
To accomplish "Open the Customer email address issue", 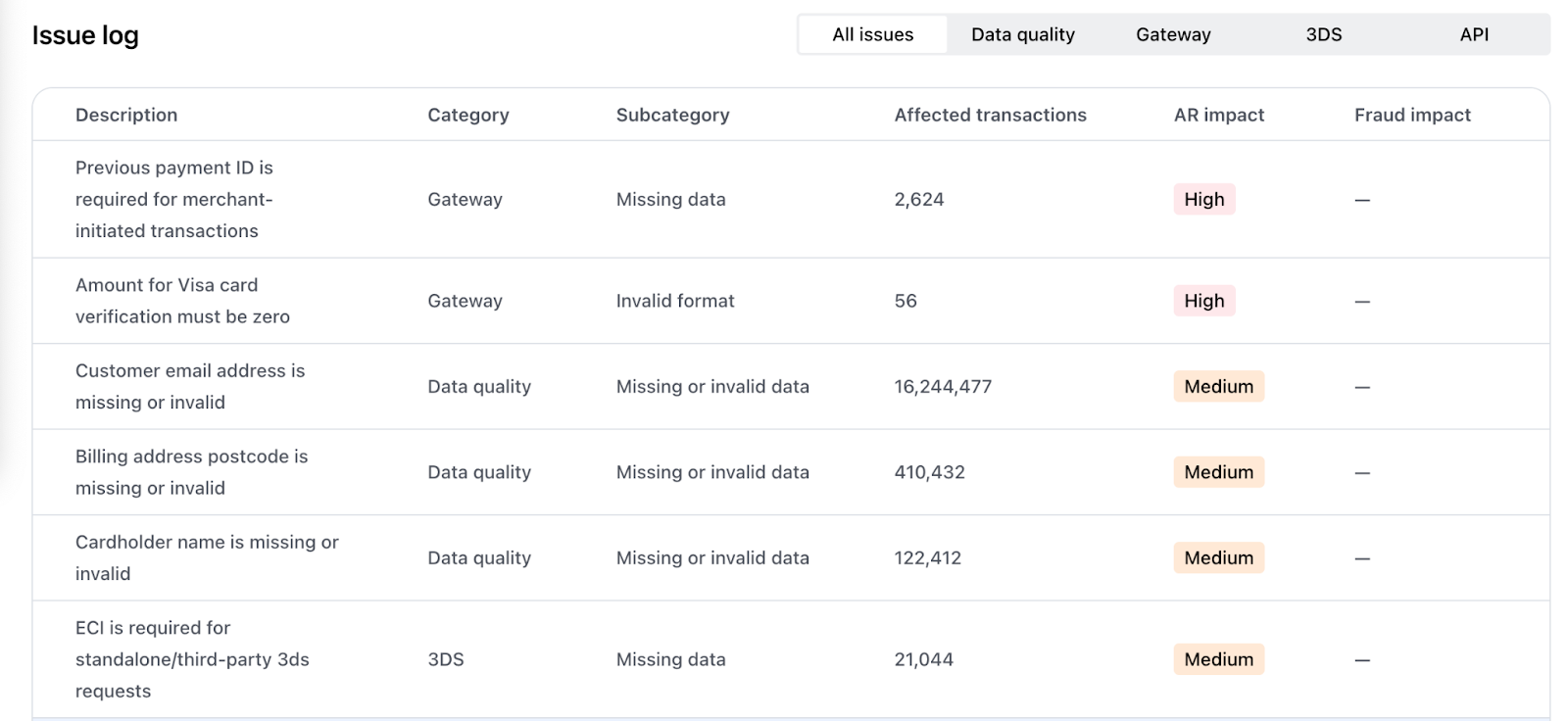I will 791,386.
